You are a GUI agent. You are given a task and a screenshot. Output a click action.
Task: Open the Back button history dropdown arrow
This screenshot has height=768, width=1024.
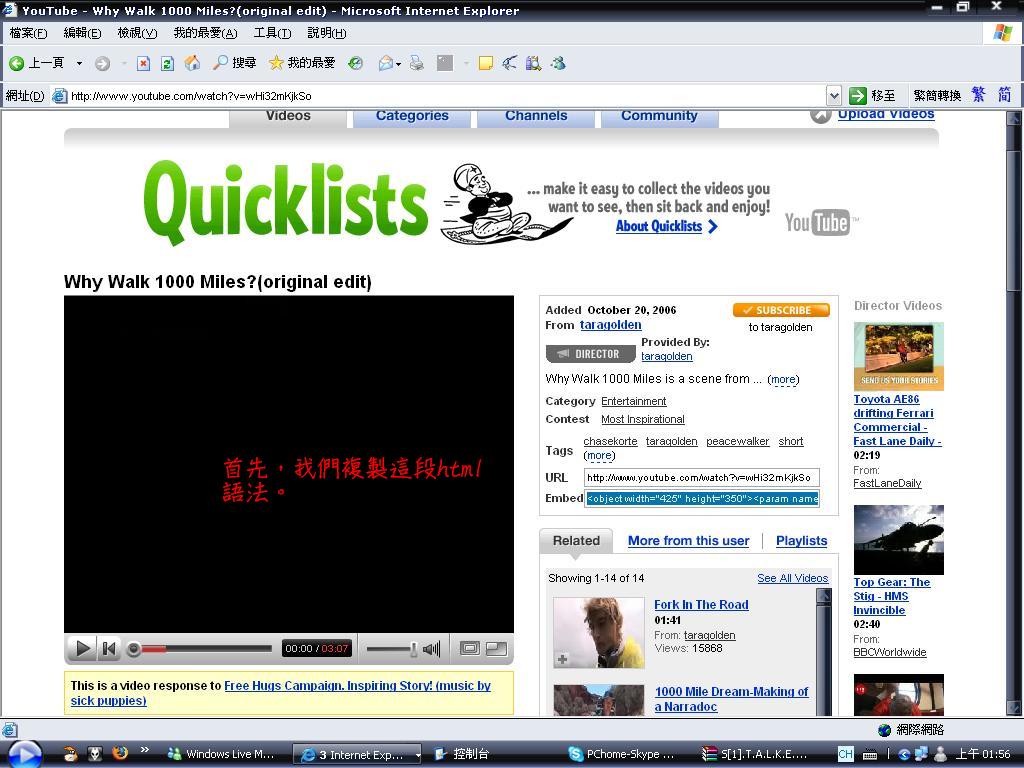(79, 63)
